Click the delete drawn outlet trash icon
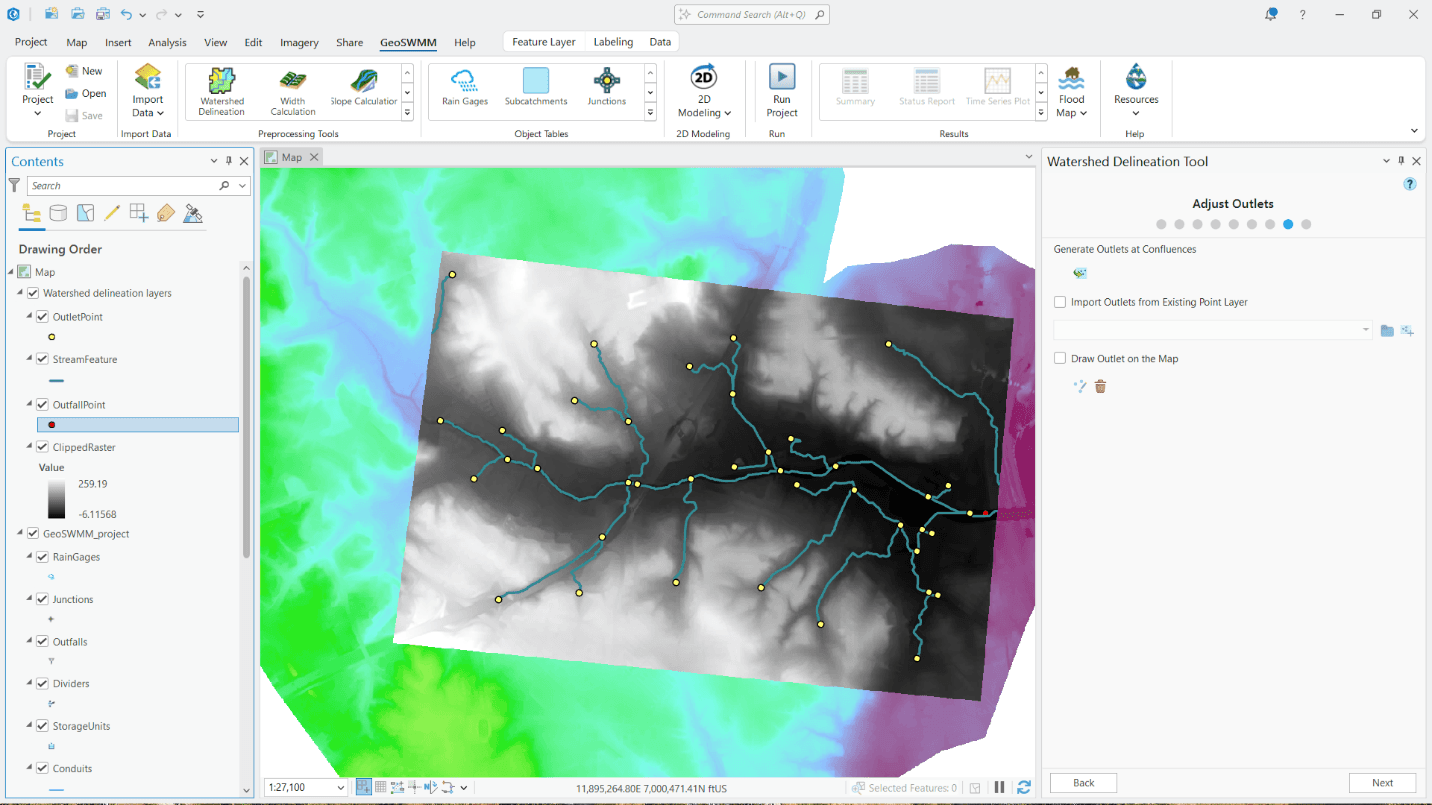Image resolution: width=1432 pixels, height=805 pixels. (x=1100, y=386)
